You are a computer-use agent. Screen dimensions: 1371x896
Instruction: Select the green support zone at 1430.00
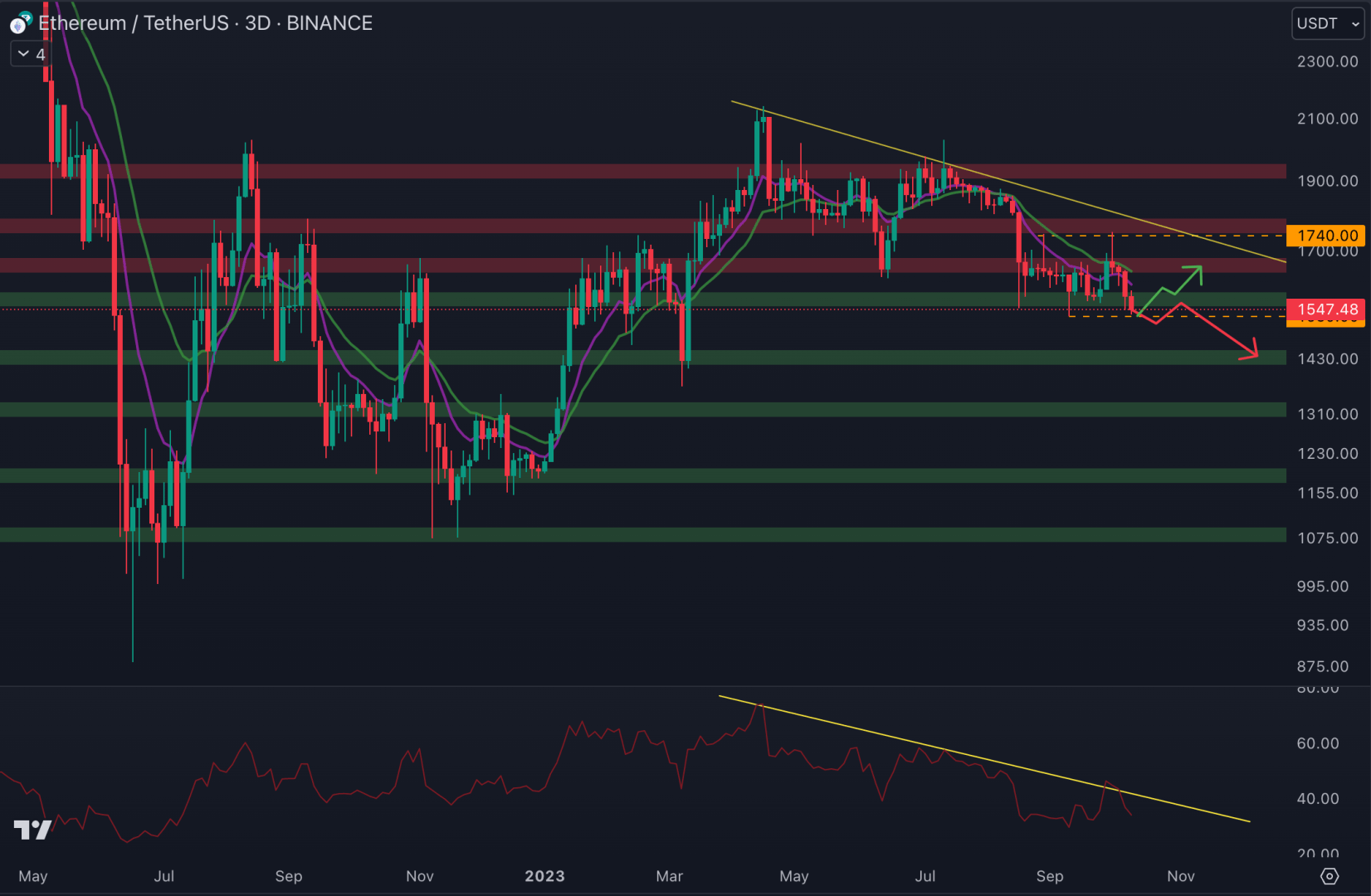(x=643, y=358)
